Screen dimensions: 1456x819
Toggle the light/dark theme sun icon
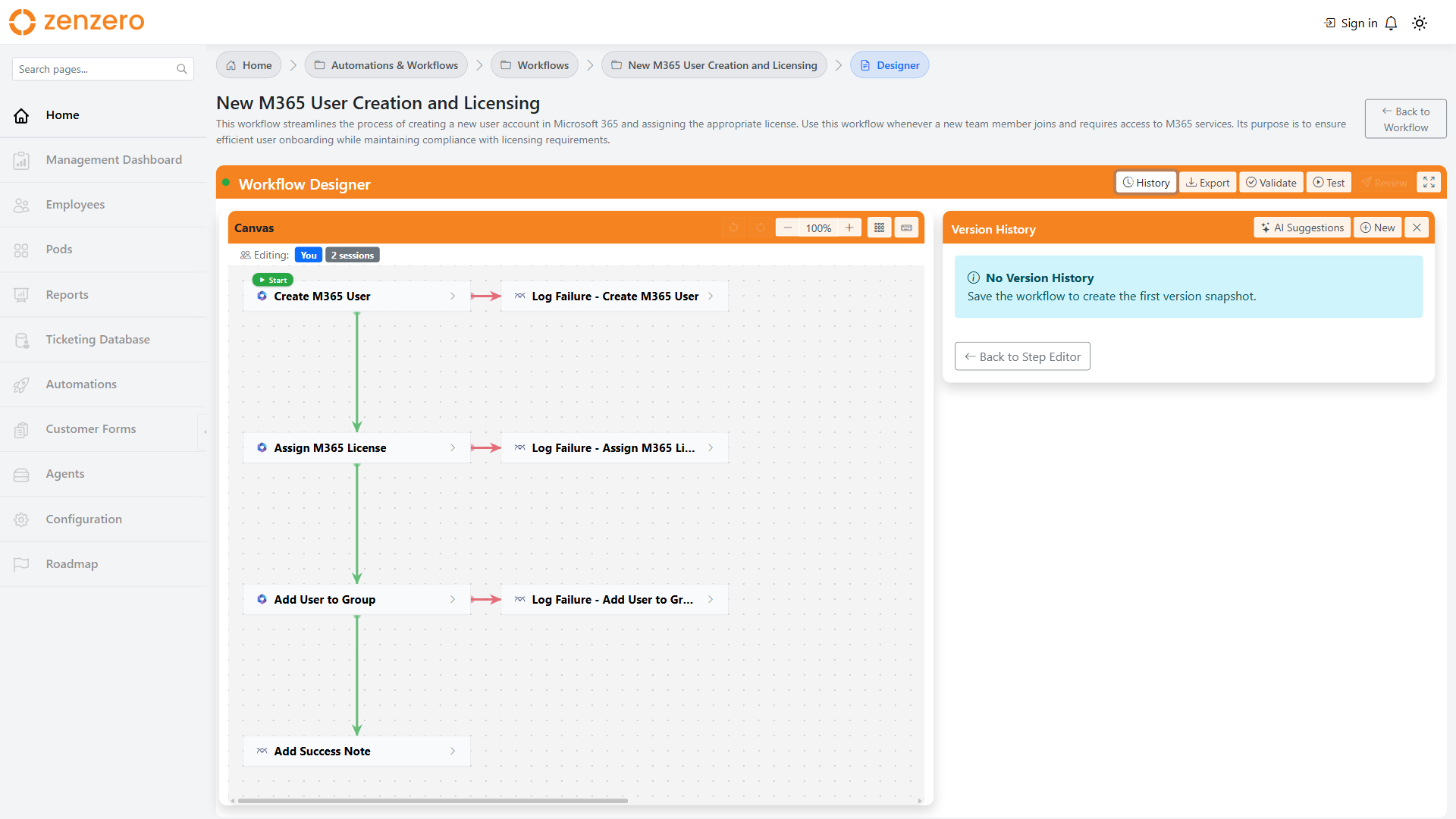[x=1420, y=24]
